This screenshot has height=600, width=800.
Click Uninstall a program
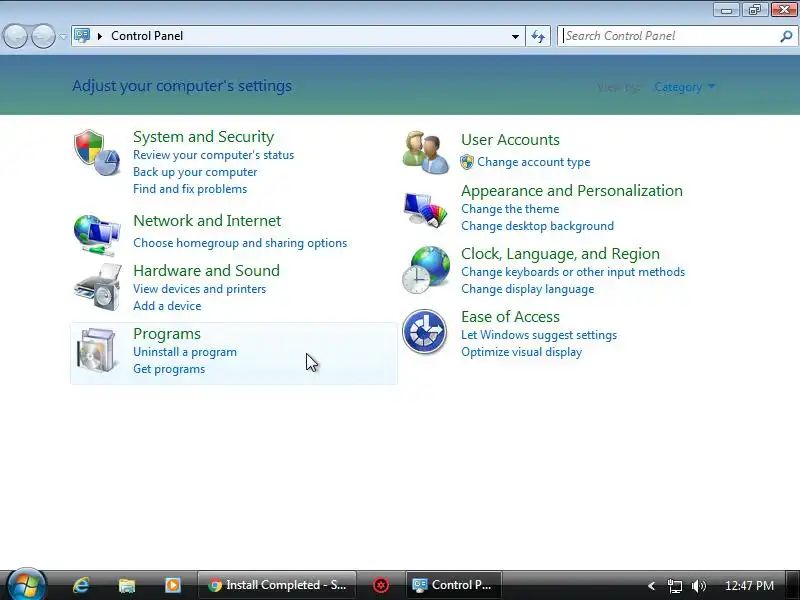[x=185, y=352]
